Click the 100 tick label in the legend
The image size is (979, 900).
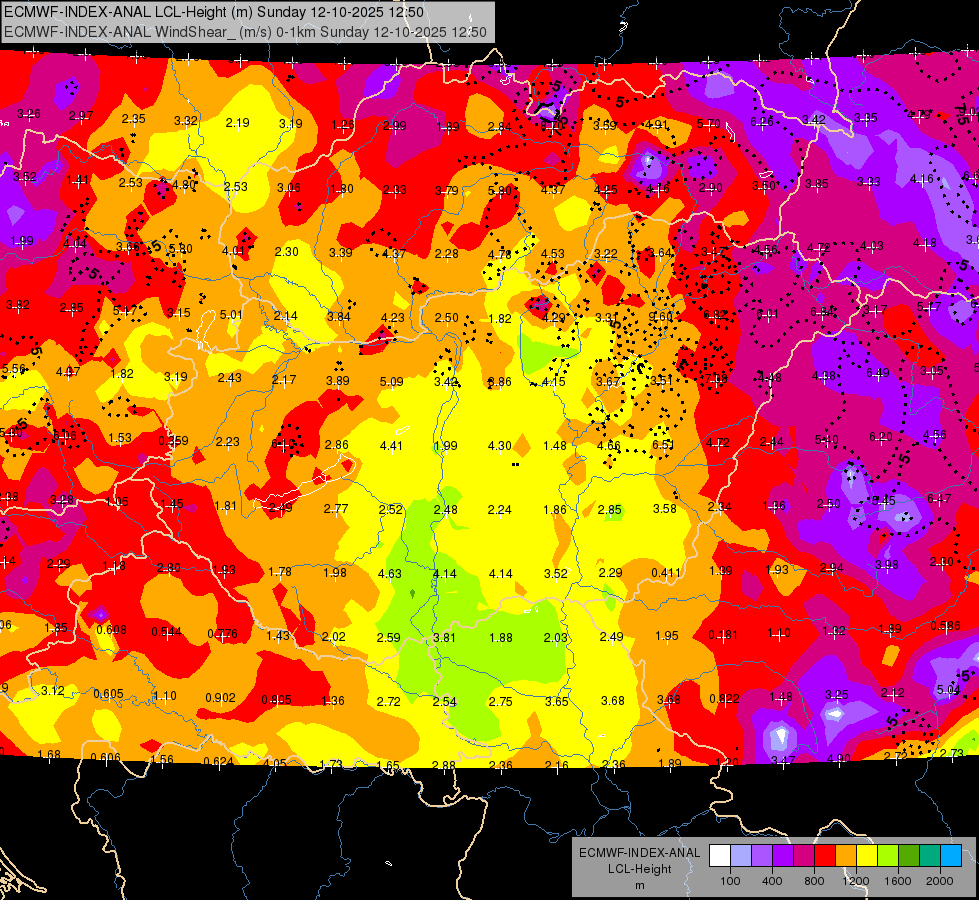[x=730, y=881]
